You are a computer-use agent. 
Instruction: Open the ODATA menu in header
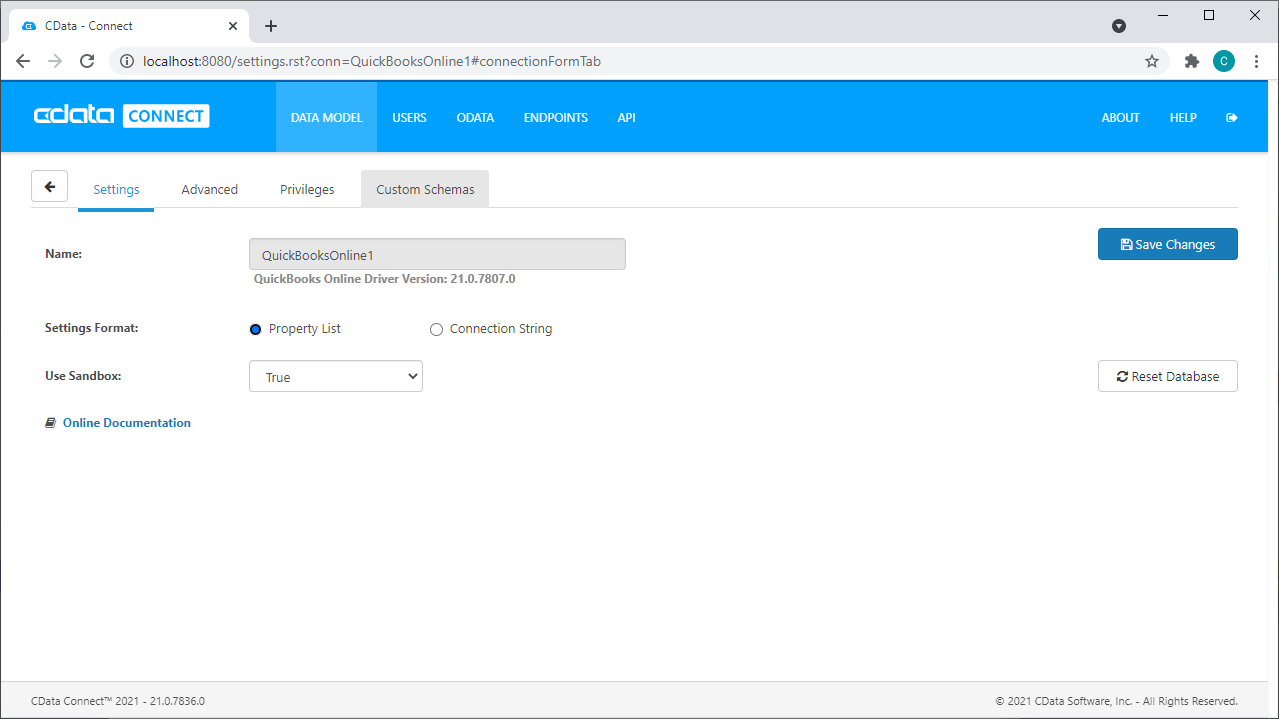point(475,118)
